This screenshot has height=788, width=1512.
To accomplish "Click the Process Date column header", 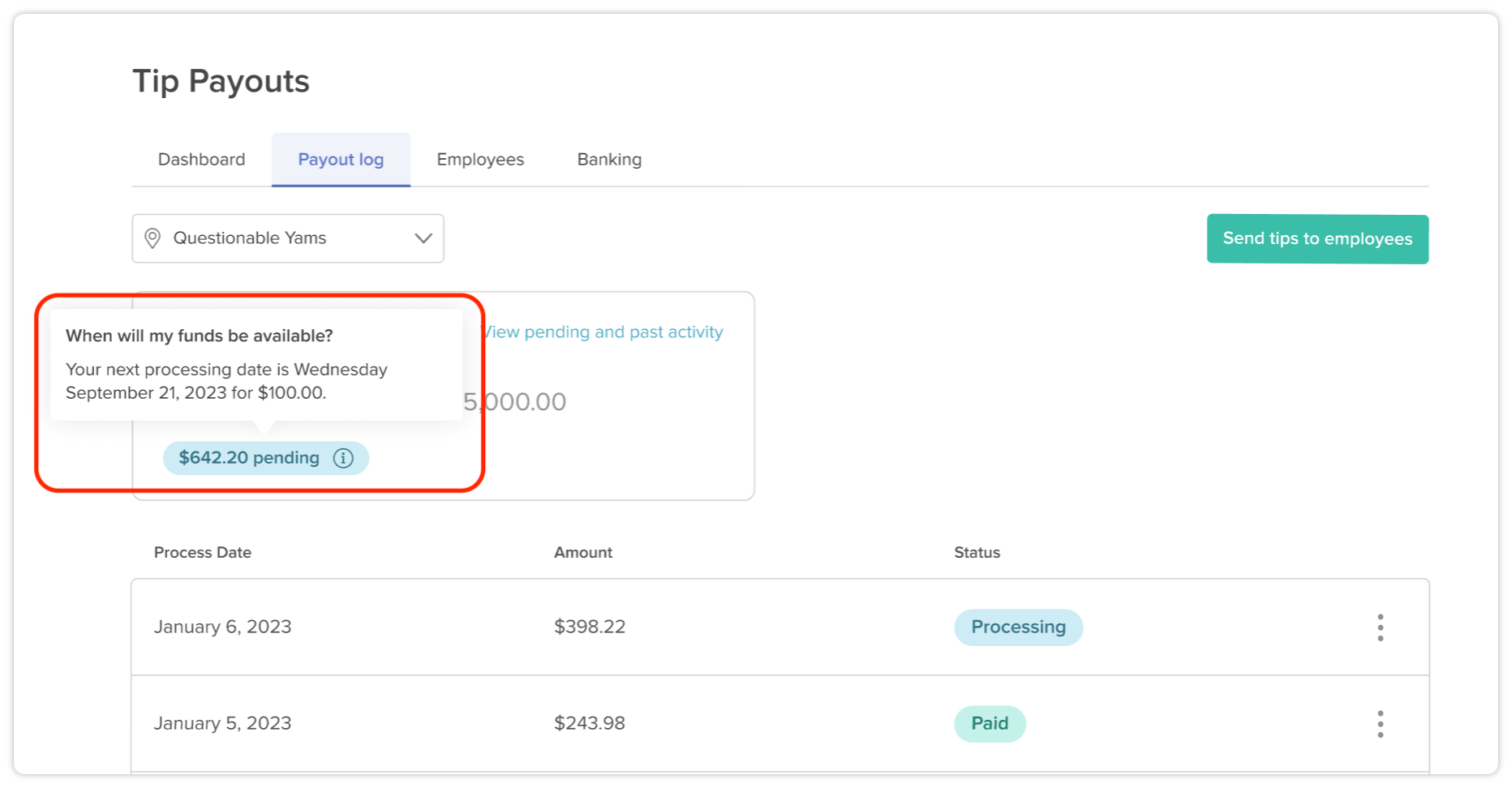I will [x=203, y=552].
